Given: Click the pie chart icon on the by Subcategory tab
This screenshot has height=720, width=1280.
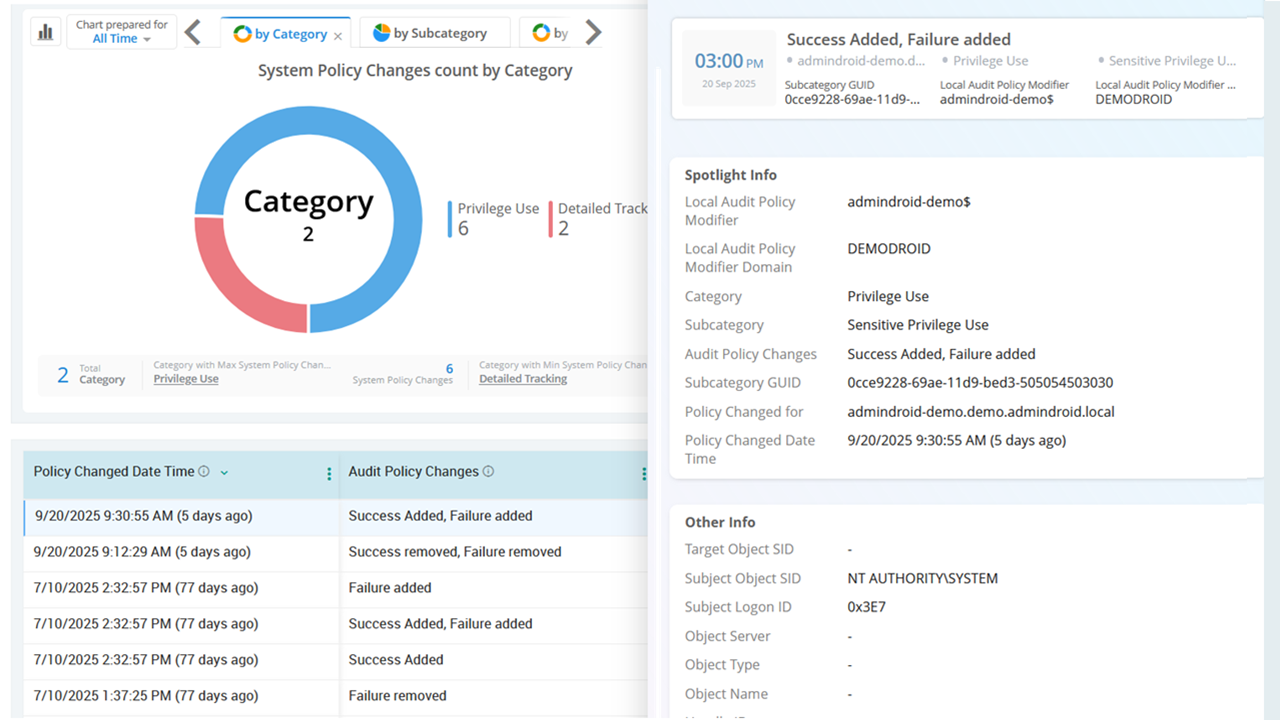Looking at the screenshot, I should click(x=381, y=32).
